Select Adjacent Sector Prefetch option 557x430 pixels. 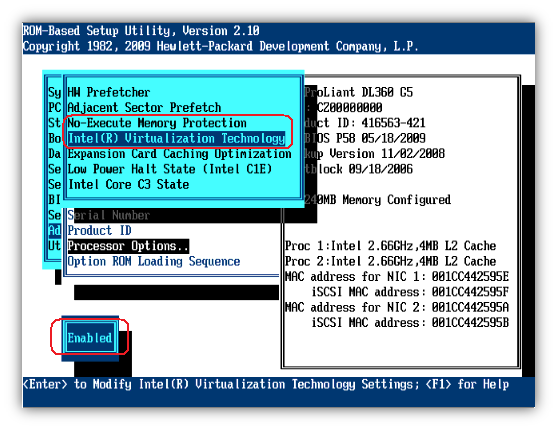tap(144, 108)
